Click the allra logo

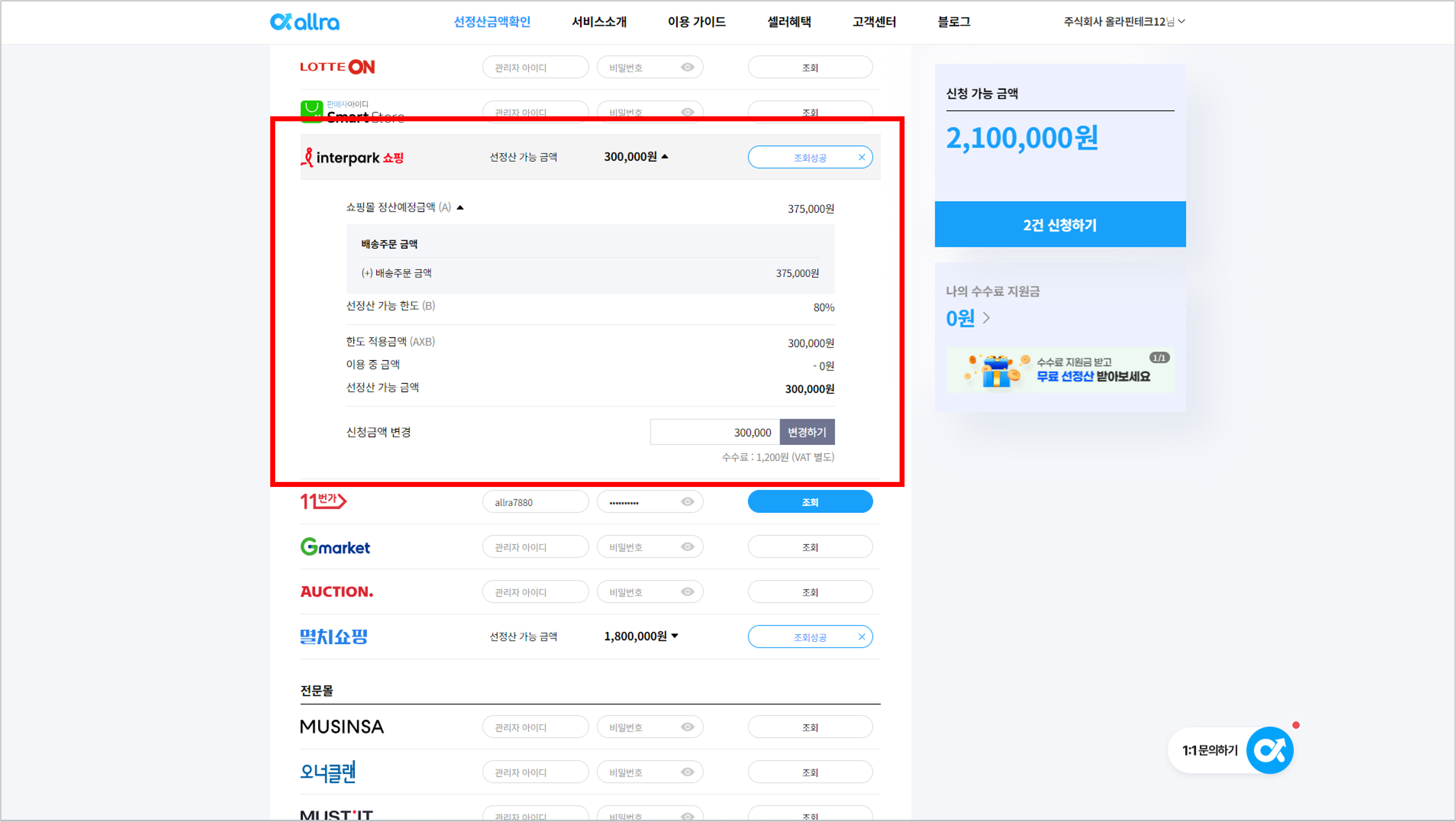(305, 21)
